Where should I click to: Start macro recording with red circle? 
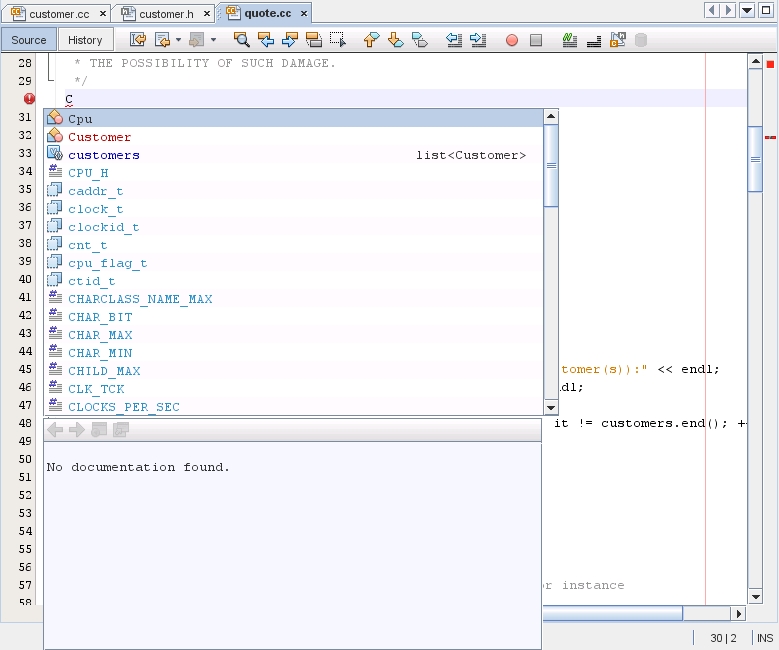click(x=512, y=40)
